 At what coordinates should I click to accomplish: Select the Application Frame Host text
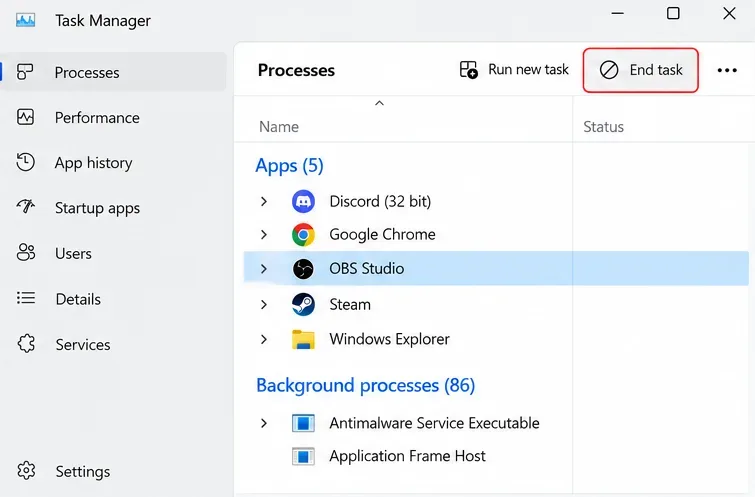(407, 456)
